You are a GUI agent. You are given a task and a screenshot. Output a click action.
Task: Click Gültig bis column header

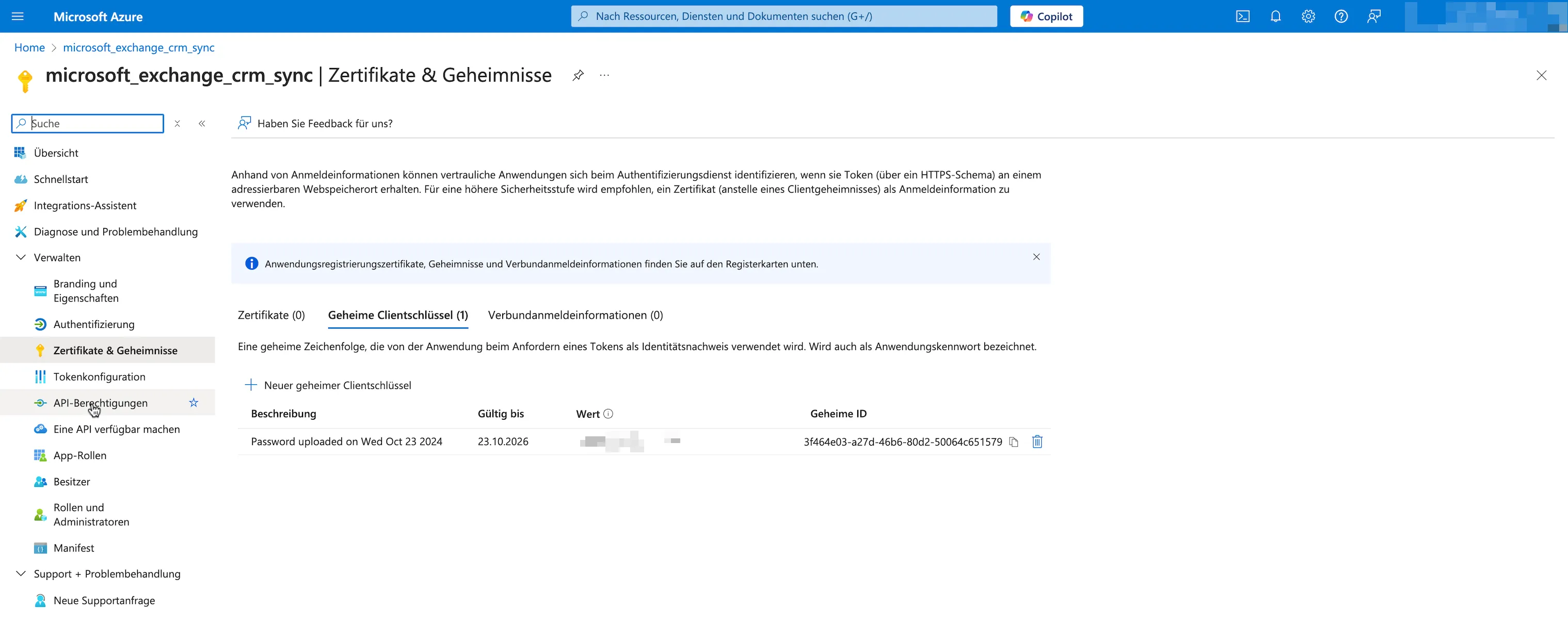click(500, 414)
